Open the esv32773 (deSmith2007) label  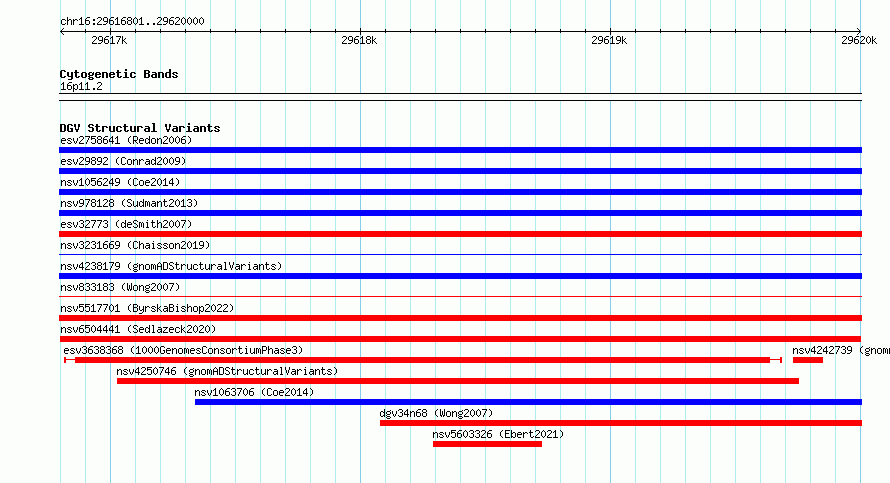126,224
